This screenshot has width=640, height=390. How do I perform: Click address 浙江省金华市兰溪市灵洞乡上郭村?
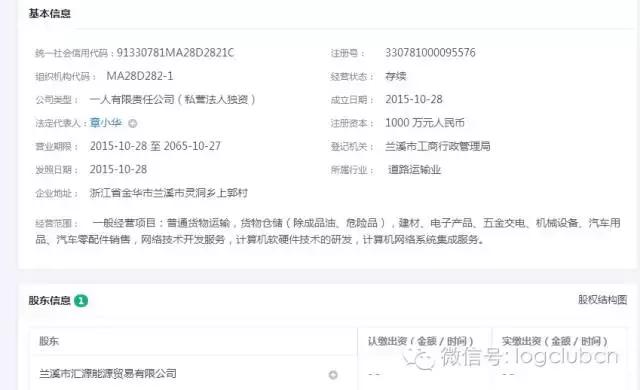(169, 193)
